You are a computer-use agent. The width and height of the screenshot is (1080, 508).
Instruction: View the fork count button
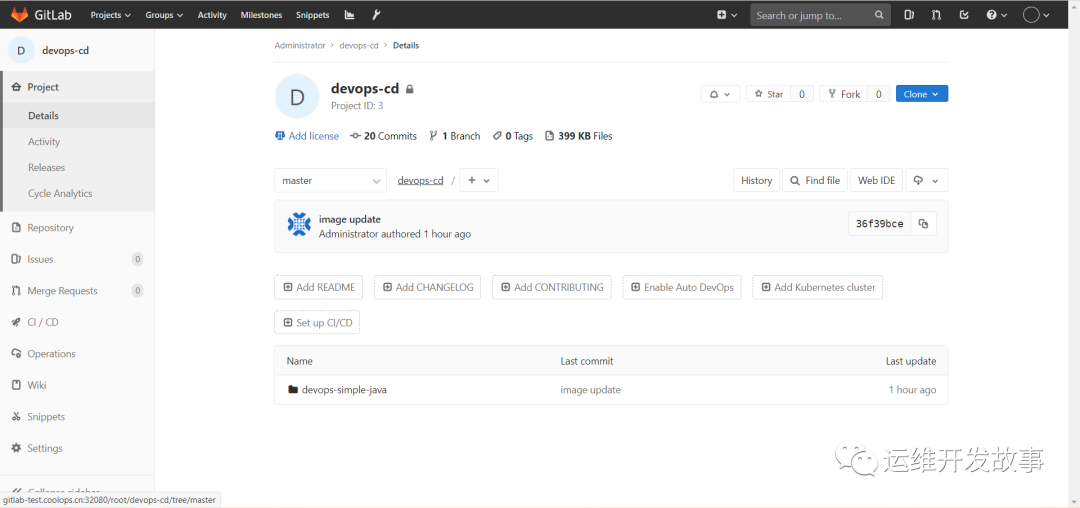(878, 94)
